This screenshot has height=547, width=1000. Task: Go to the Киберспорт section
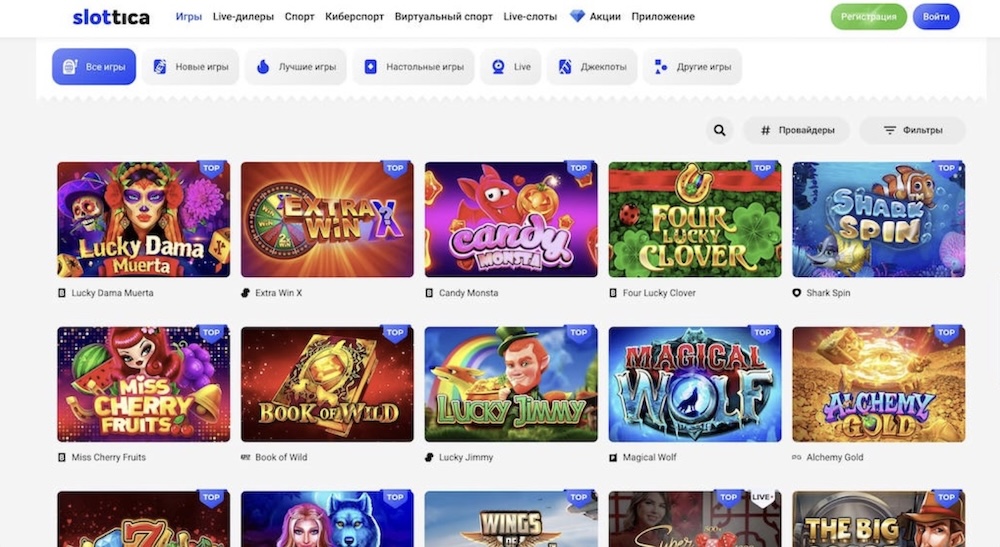coord(355,17)
